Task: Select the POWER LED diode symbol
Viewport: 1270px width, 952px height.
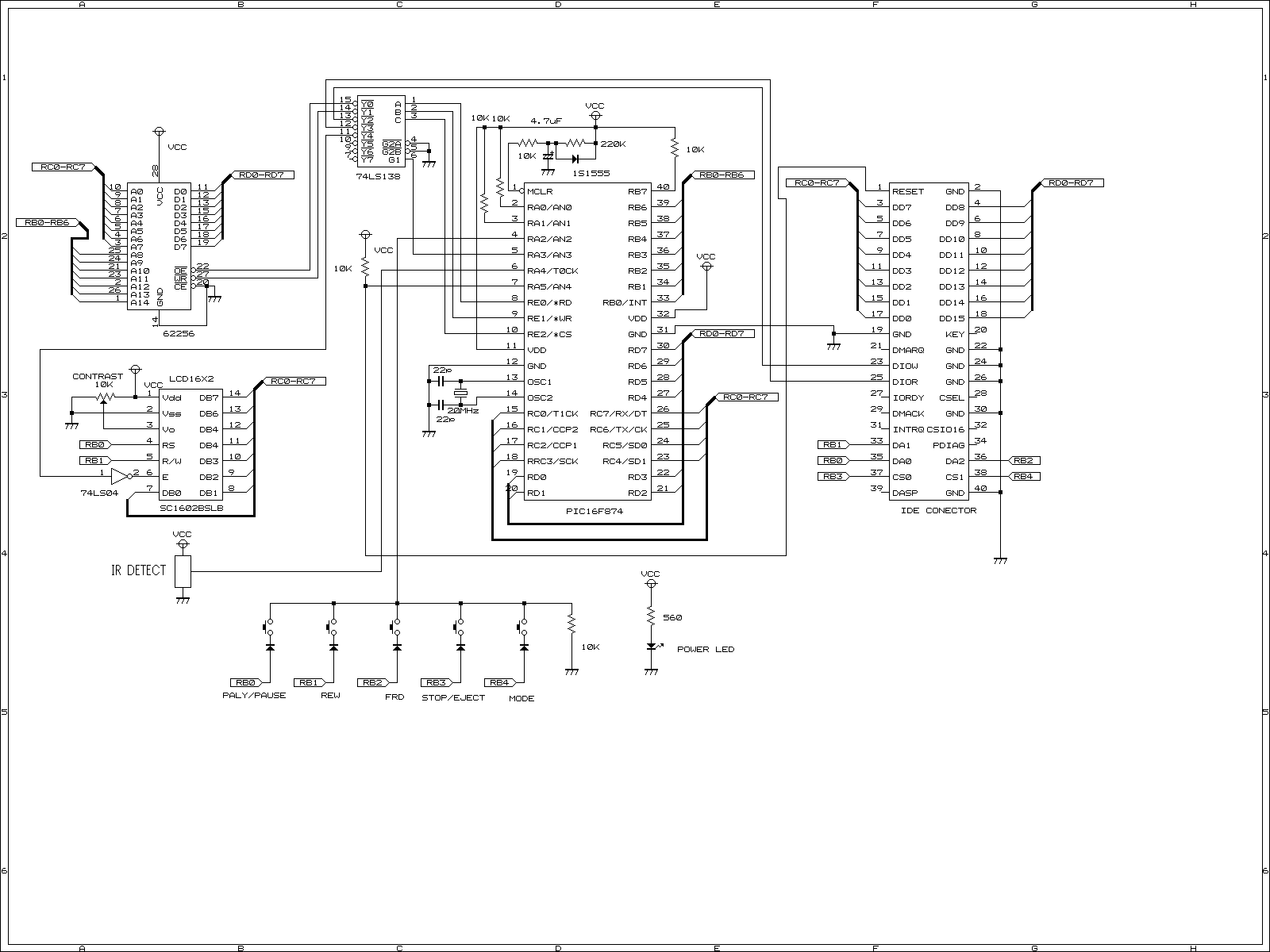Action: (x=651, y=647)
